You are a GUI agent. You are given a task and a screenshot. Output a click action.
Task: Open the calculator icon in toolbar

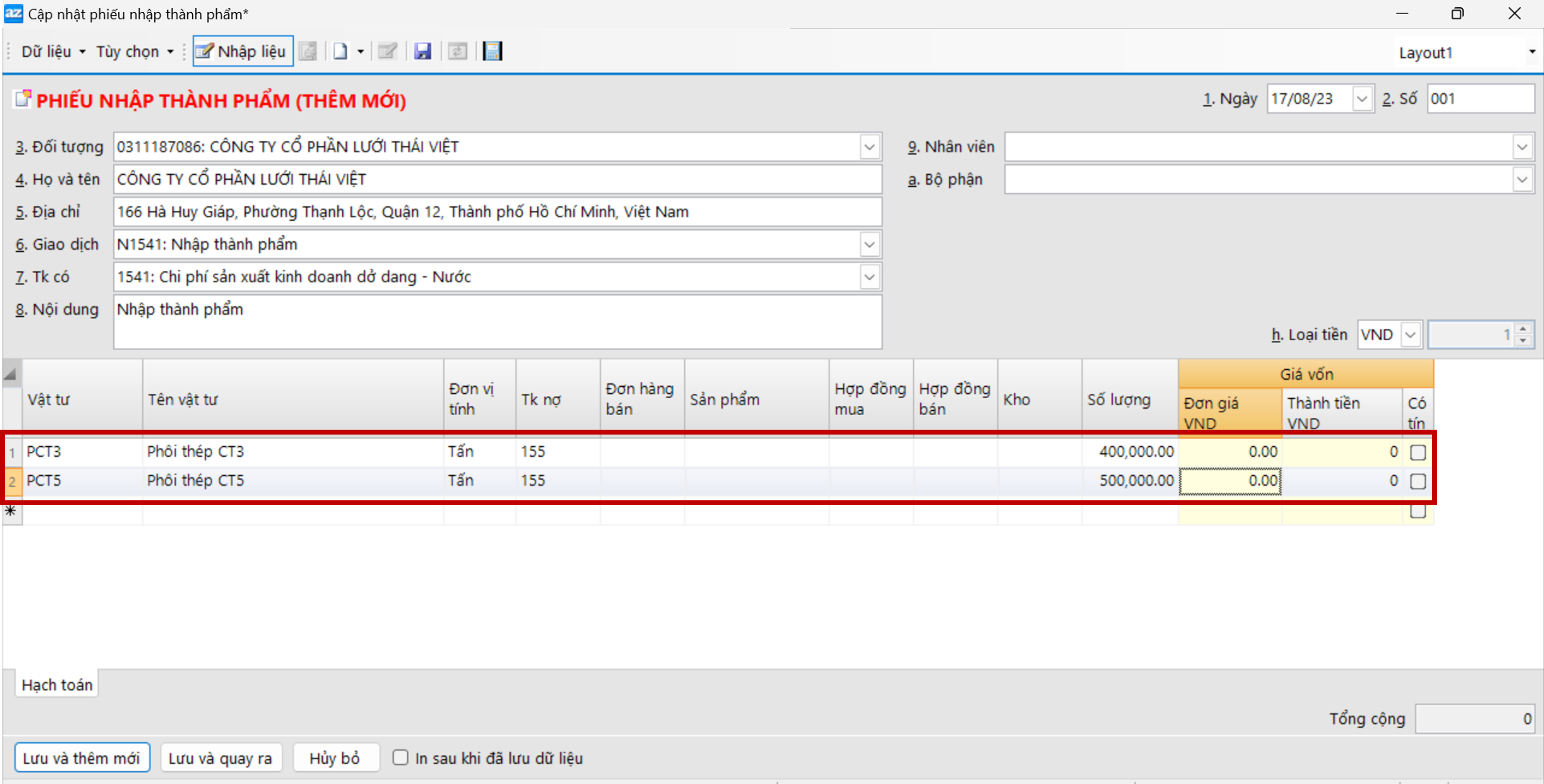[492, 51]
